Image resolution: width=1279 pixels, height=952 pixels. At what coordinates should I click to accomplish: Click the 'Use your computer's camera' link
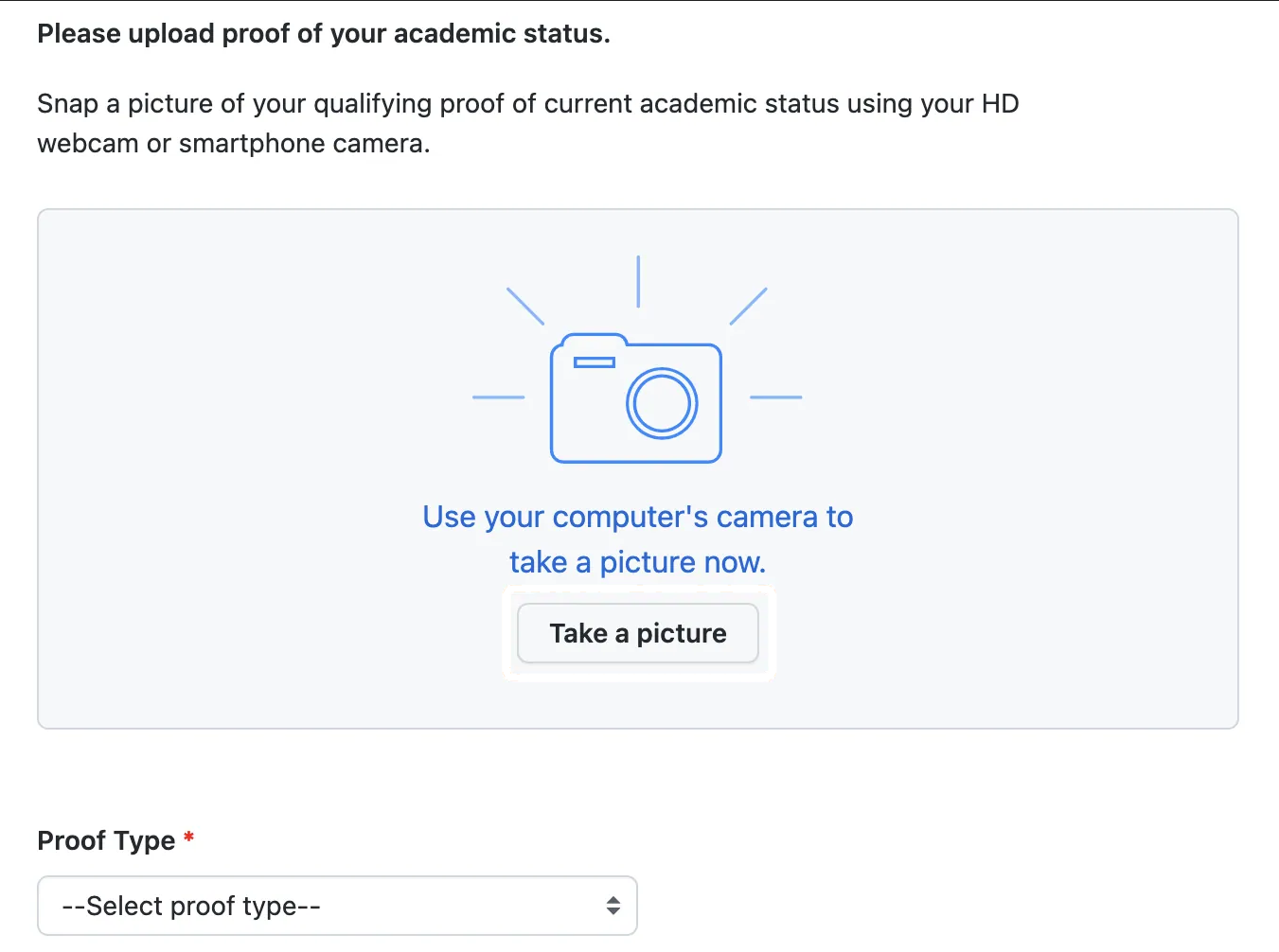(637, 517)
